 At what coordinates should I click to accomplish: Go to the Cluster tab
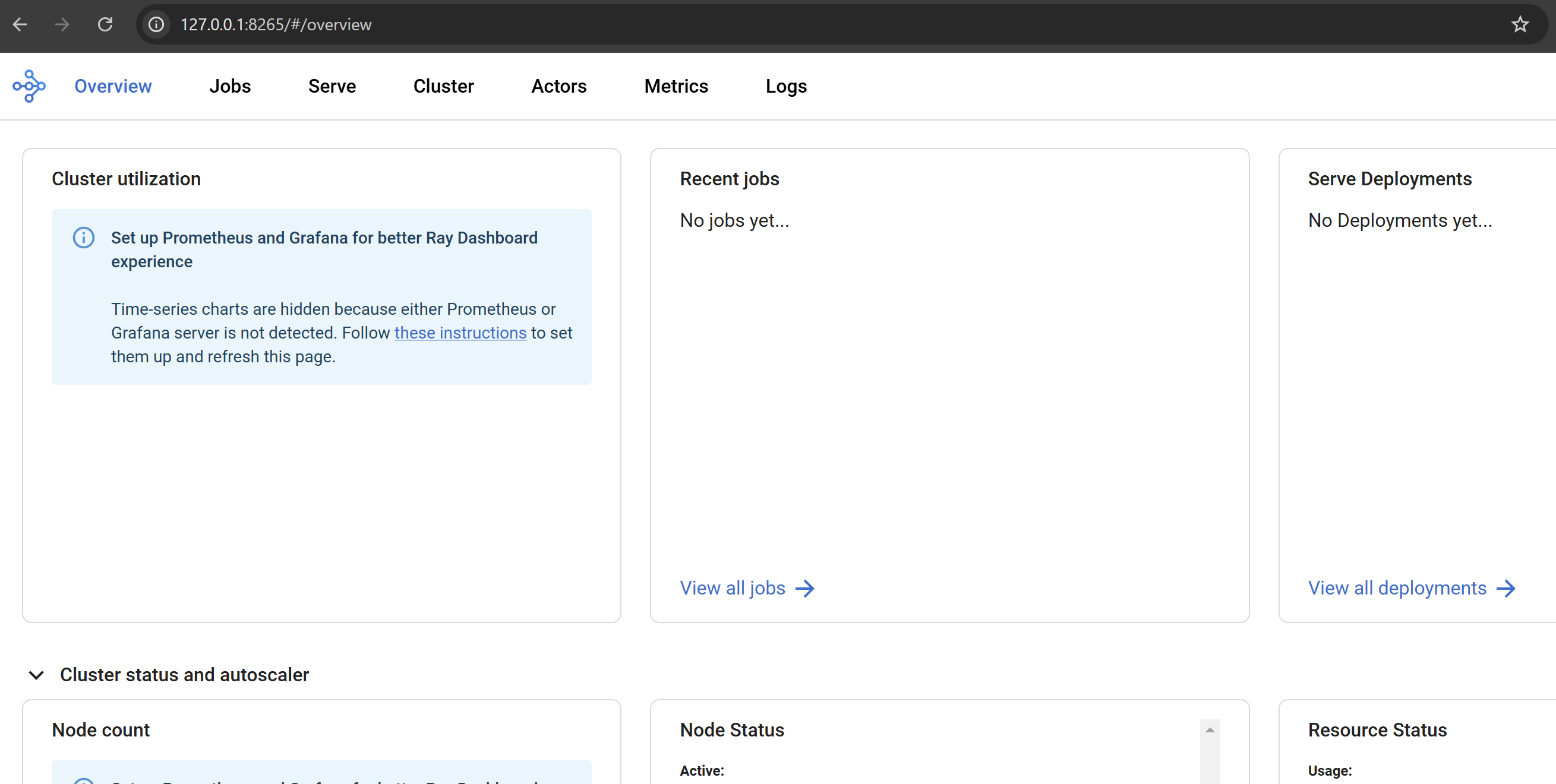point(443,86)
